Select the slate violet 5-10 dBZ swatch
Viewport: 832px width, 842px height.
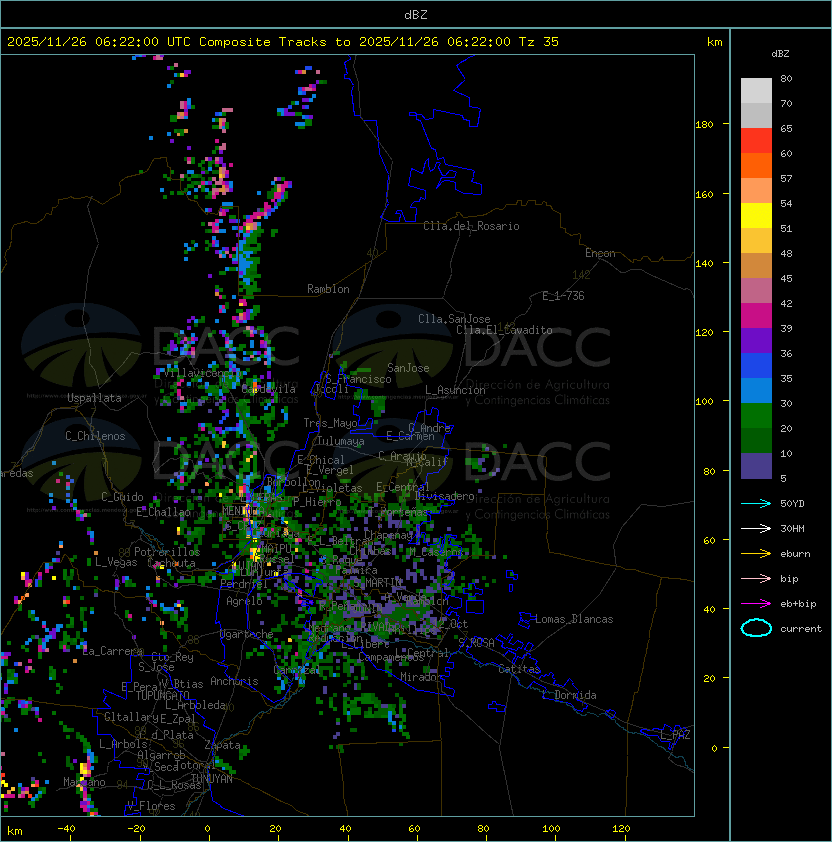click(x=756, y=466)
